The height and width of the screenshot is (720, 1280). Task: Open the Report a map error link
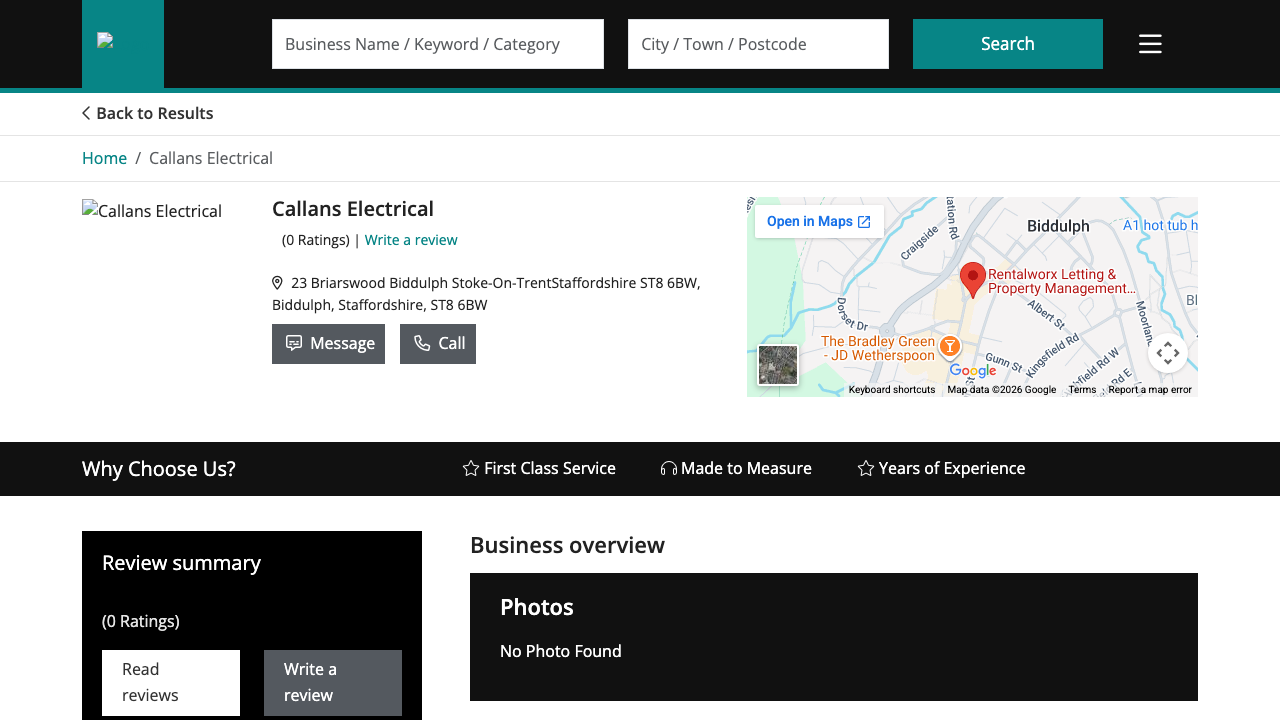point(1151,389)
